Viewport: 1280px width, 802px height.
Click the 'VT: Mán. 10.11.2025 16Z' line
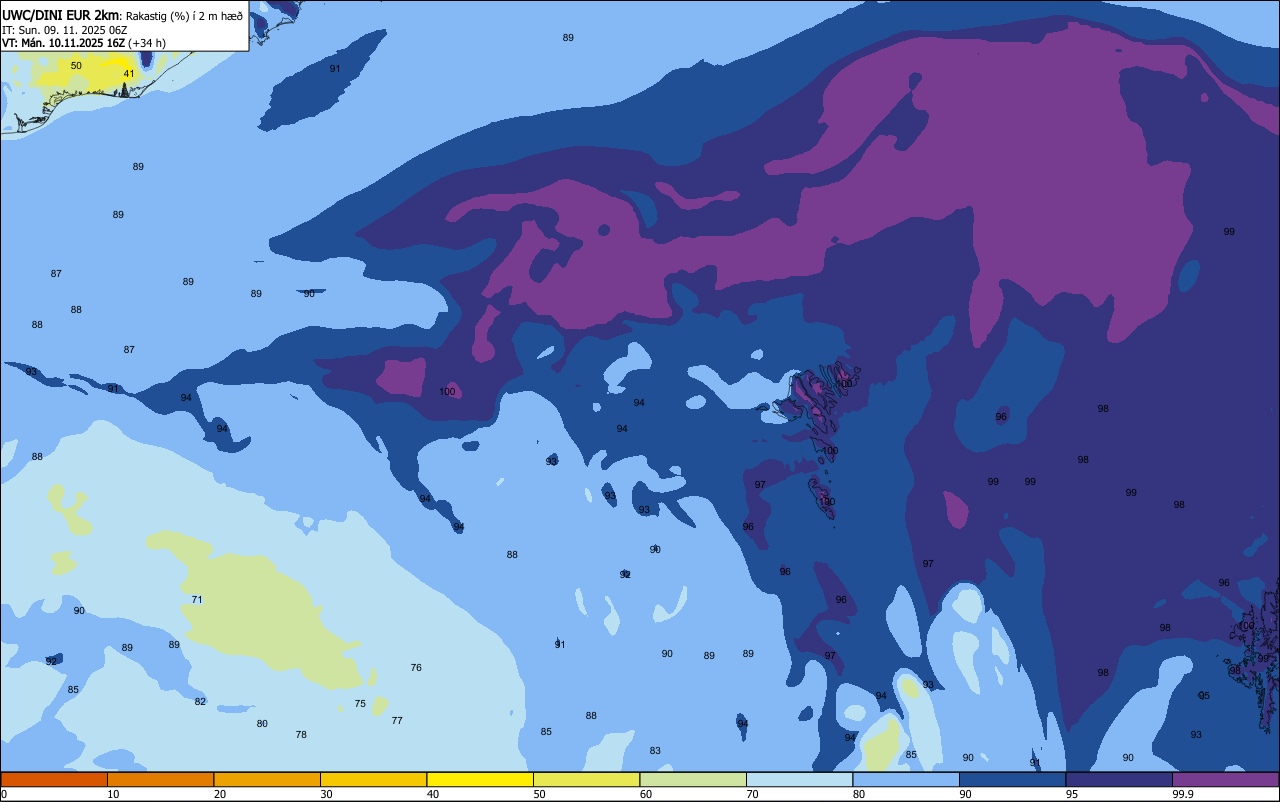pos(63,43)
